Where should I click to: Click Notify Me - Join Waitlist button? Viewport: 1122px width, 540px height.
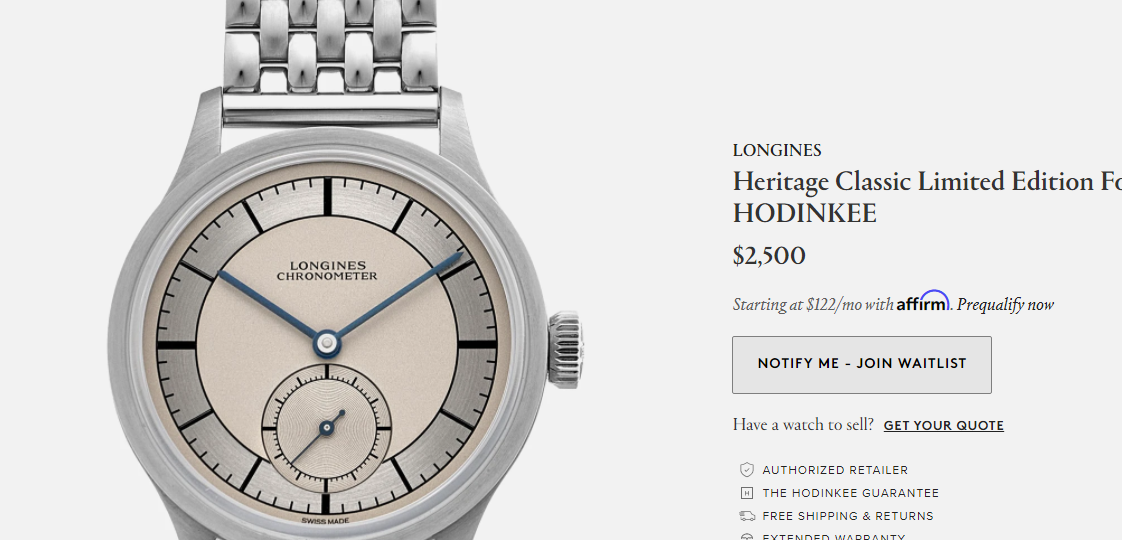coord(862,365)
